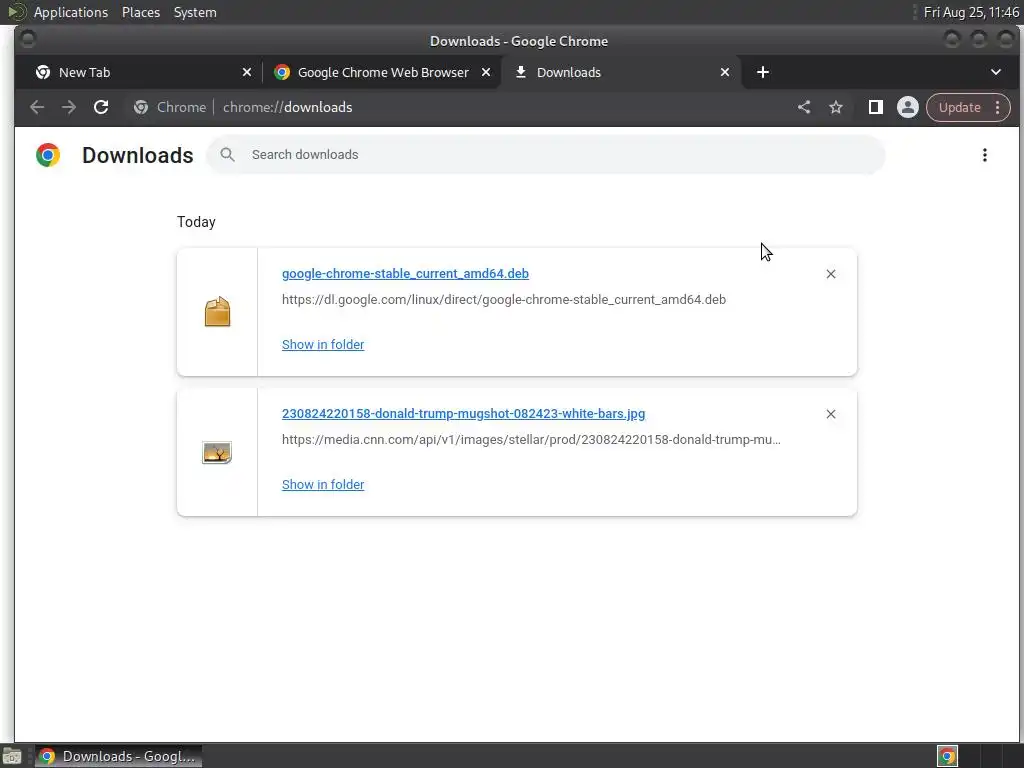Screen dimensions: 1024x768
Task: Click the .deb package file icon
Action: tap(217, 312)
